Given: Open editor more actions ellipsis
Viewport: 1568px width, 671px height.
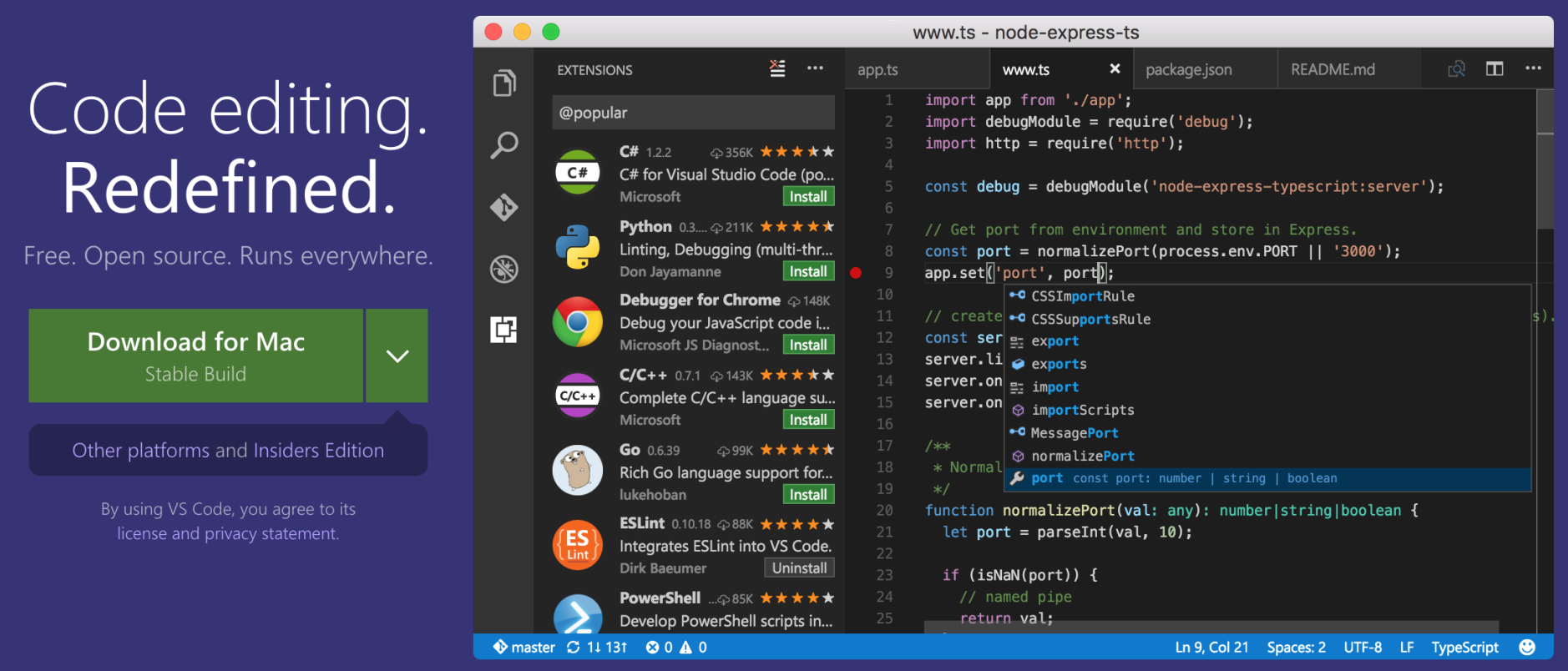Looking at the screenshot, I should [x=1533, y=68].
